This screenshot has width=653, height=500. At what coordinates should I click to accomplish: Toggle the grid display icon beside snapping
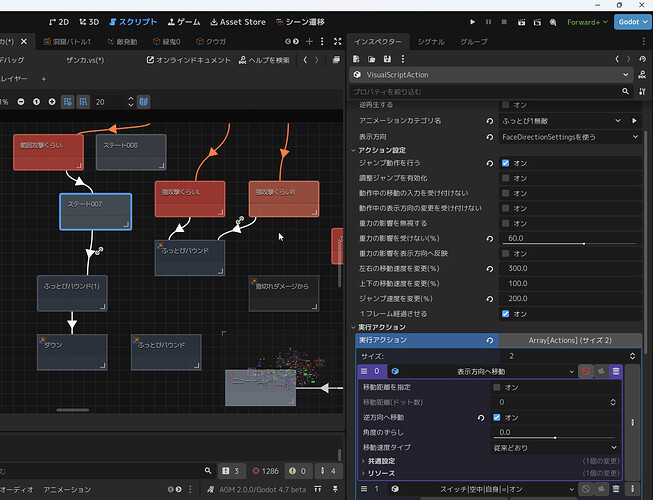83,102
